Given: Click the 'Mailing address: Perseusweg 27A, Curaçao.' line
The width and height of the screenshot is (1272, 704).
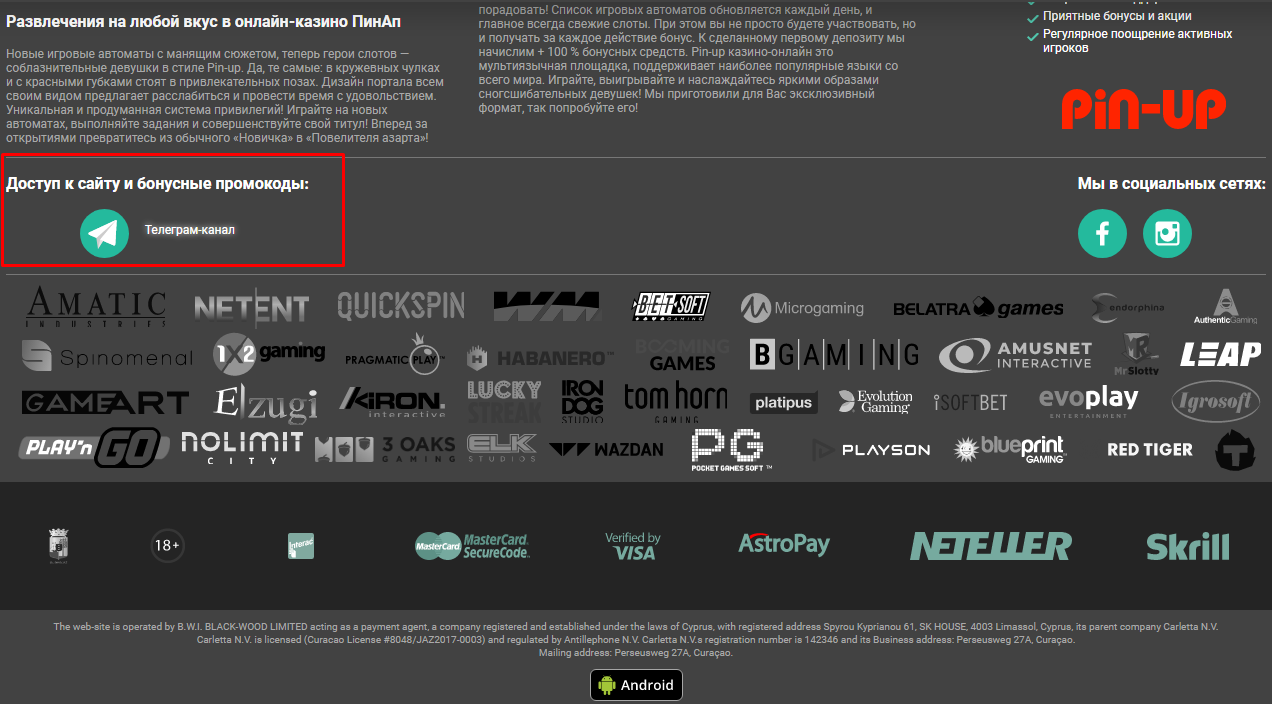Looking at the screenshot, I should coord(636,653).
